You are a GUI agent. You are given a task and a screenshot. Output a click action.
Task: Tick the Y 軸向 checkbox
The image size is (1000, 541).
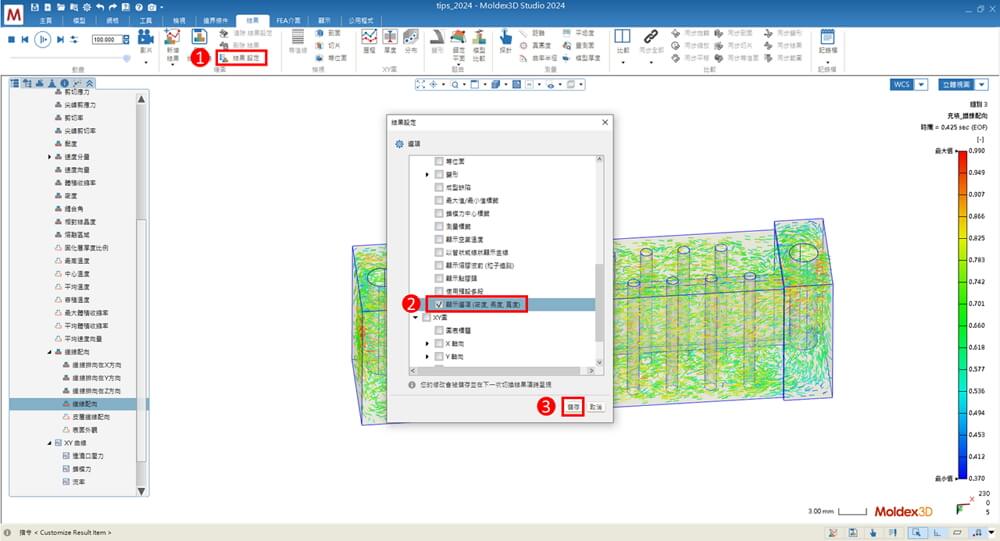coord(439,356)
